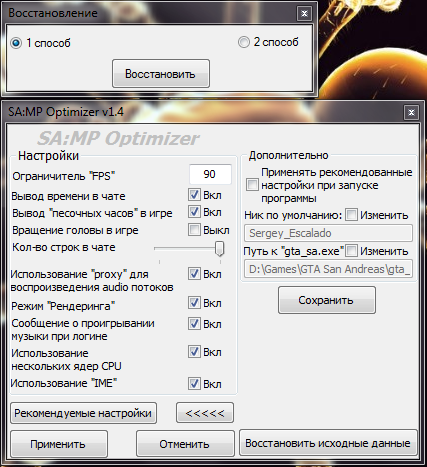Enable "Вращение головы в игре" checkbox
427x467 pixels.
194,230
